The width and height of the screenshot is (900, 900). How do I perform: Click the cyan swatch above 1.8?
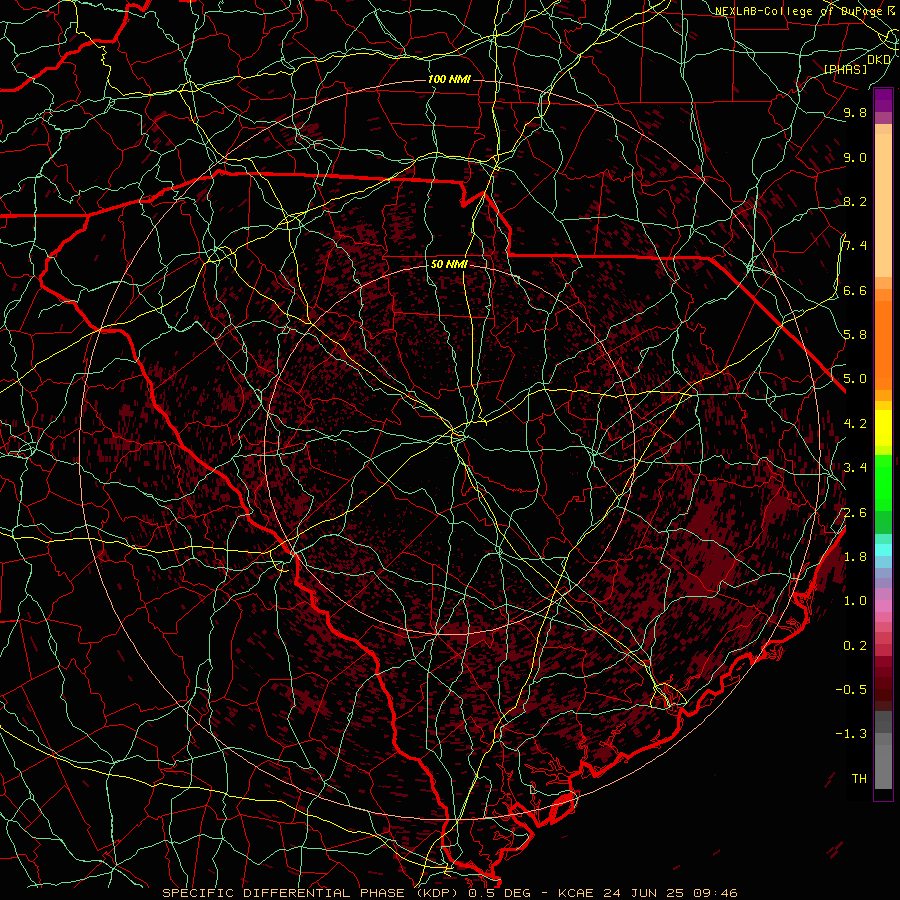point(883,550)
